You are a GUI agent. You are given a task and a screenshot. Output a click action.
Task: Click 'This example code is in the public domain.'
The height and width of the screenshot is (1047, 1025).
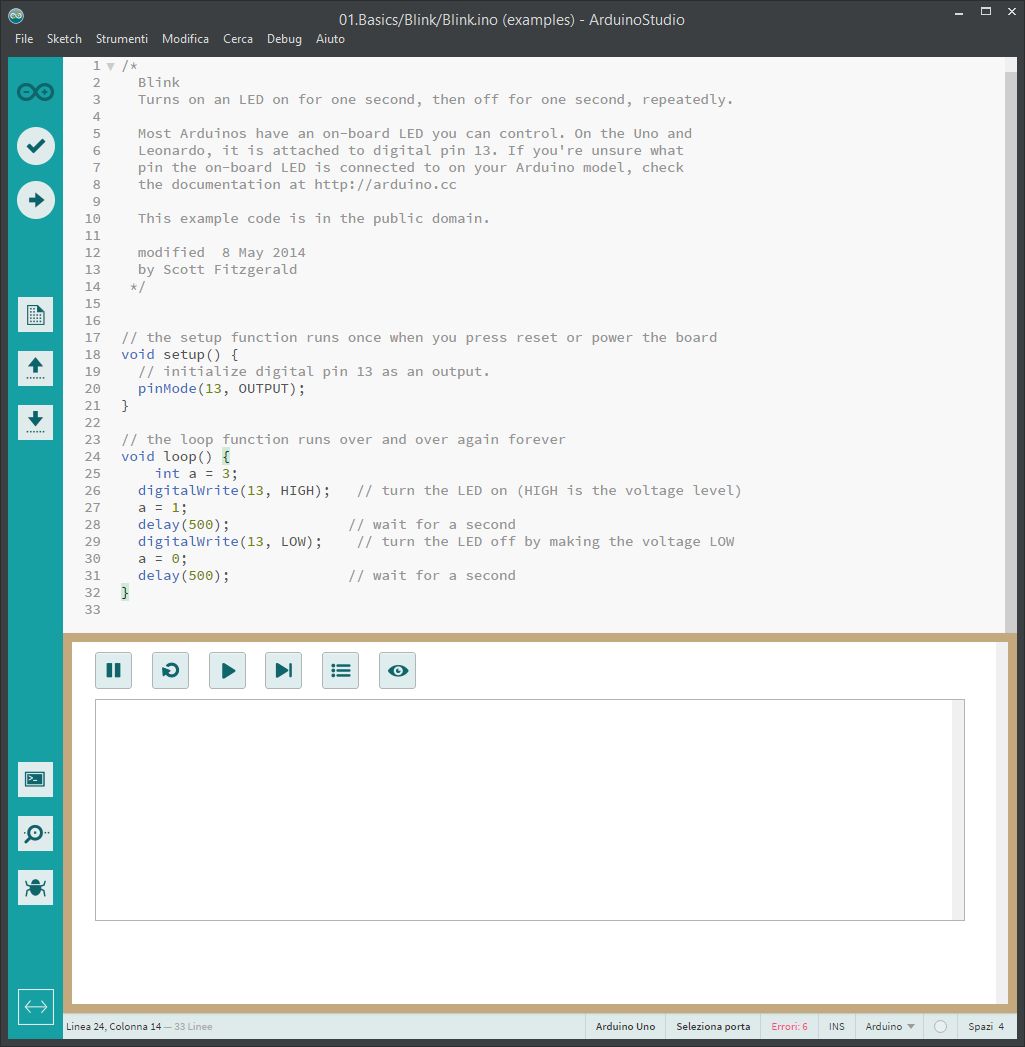tap(313, 218)
